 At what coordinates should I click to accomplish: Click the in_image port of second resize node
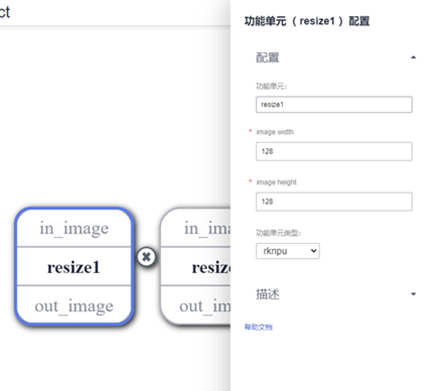coord(207,229)
